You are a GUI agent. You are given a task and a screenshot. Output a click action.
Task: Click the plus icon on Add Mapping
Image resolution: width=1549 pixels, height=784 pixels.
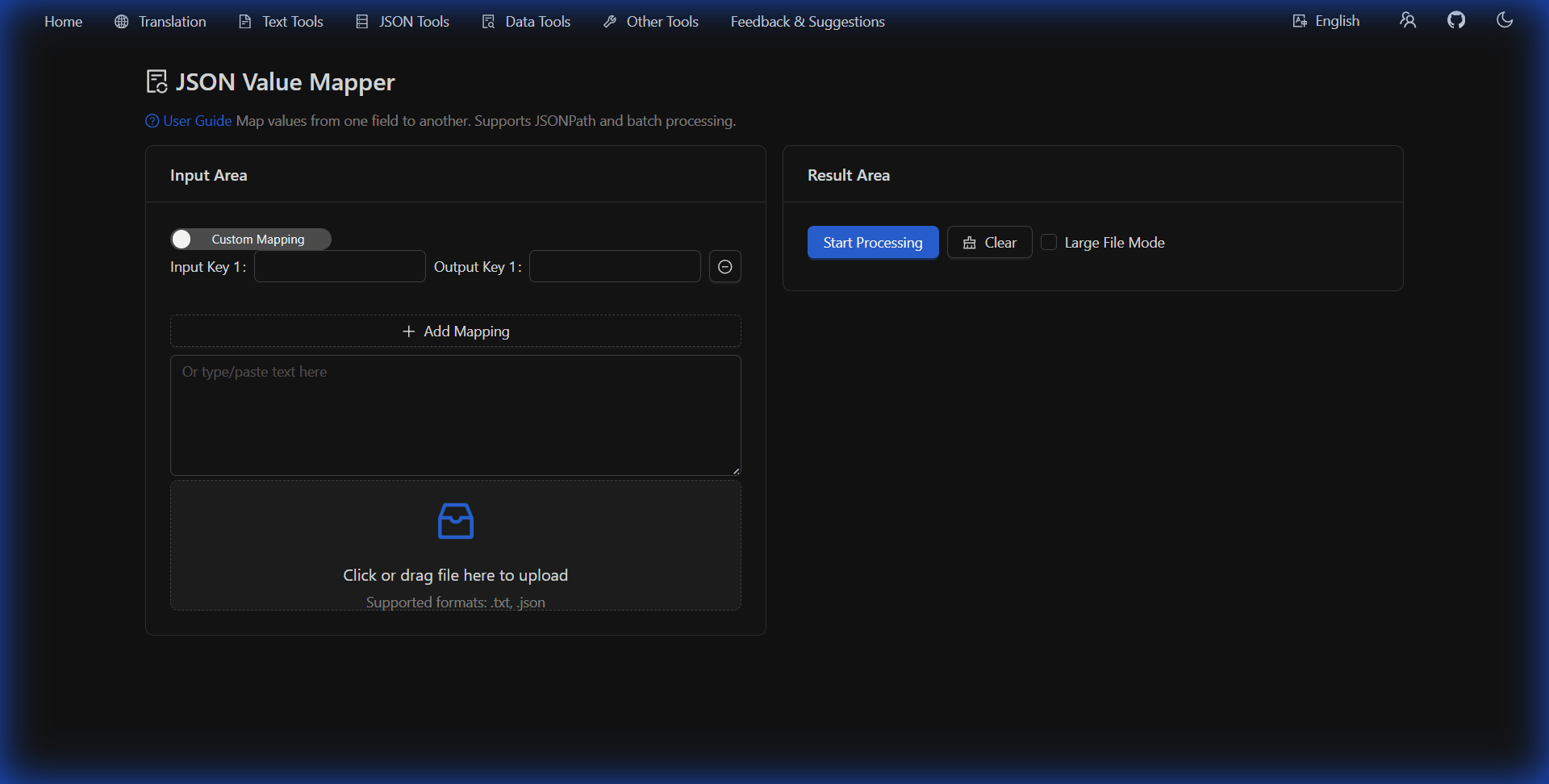tap(408, 331)
